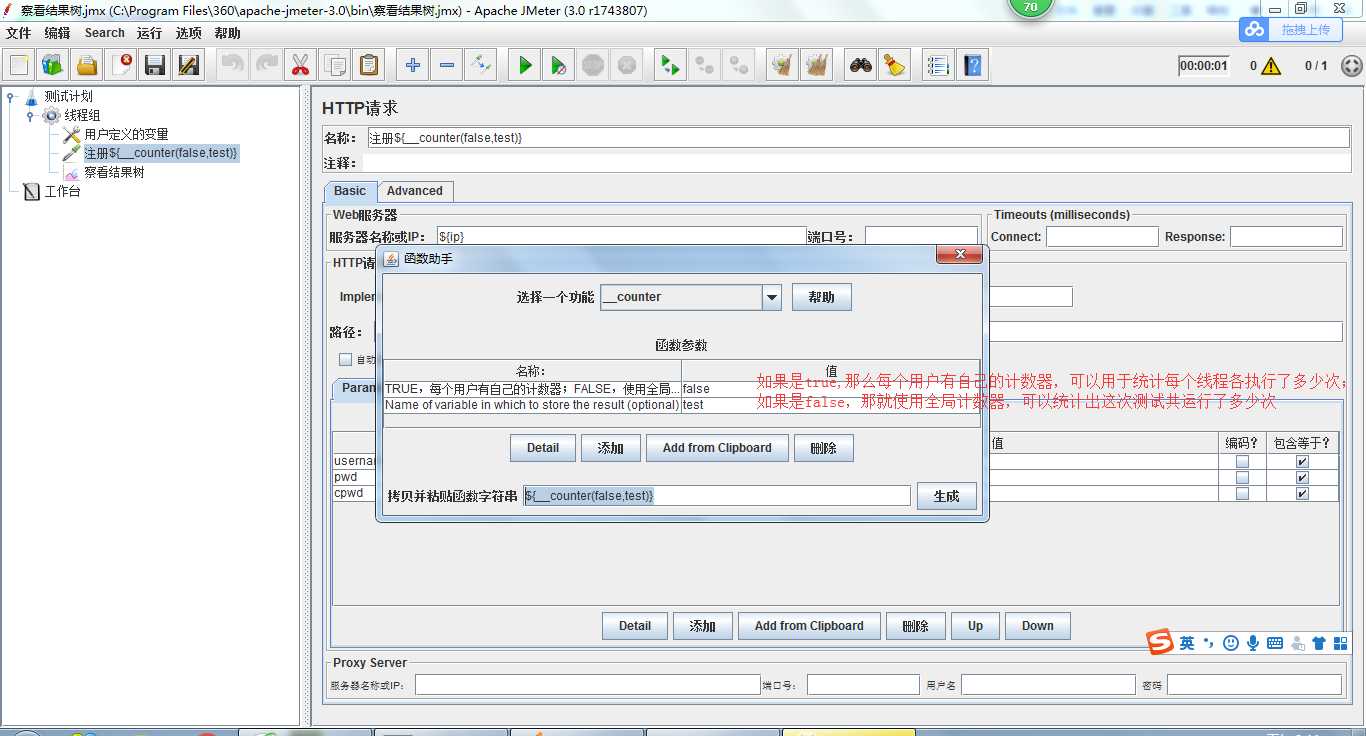
Task: Uncheck 包含等于? in username row
Action: tap(1302, 462)
